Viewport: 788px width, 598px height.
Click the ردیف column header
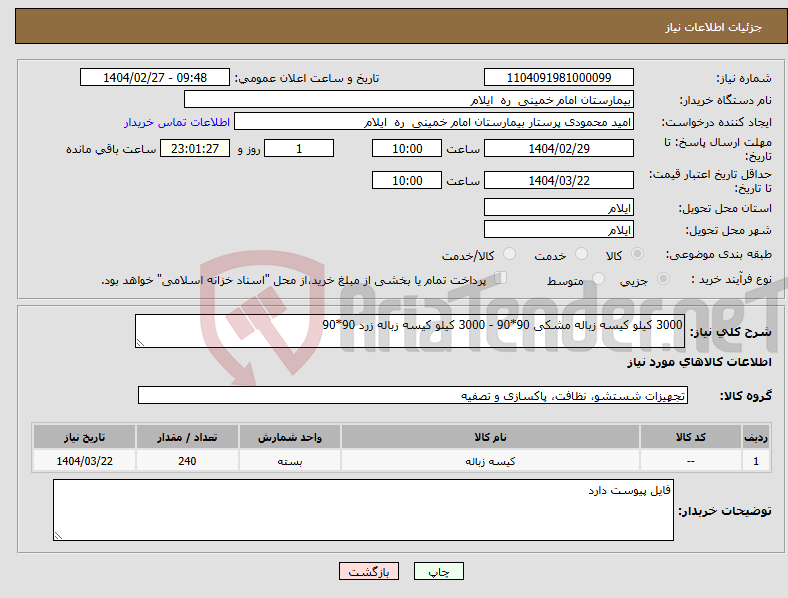click(756, 437)
